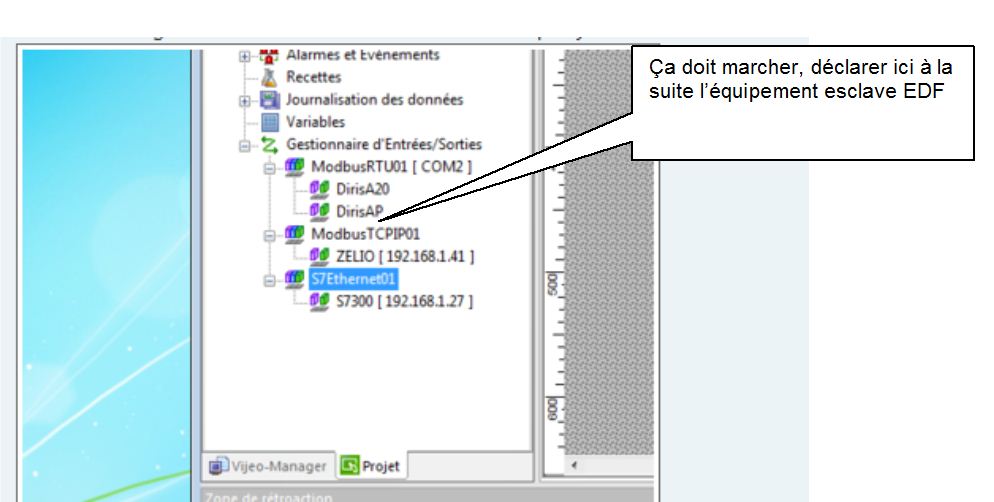The width and height of the screenshot is (994, 502).
Task: Click the Variables grid icon
Action: tap(269, 122)
